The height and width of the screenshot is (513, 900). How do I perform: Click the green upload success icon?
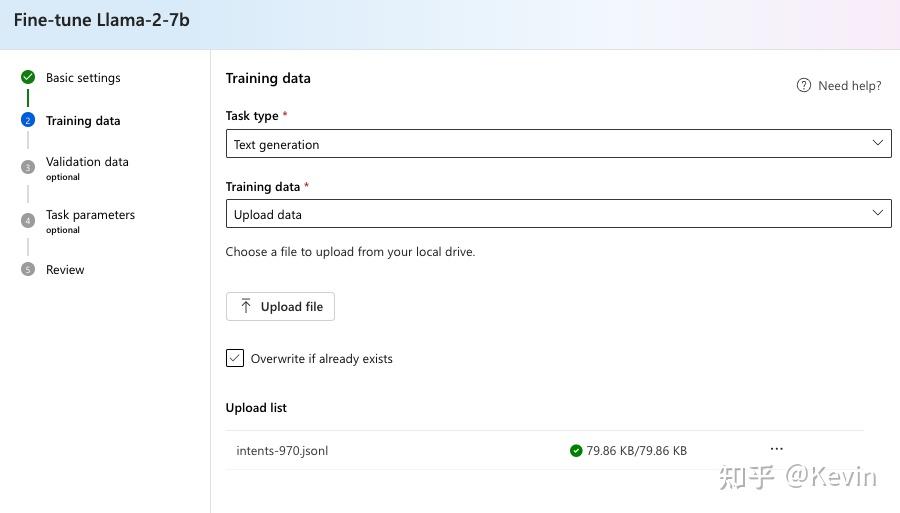coord(576,451)
